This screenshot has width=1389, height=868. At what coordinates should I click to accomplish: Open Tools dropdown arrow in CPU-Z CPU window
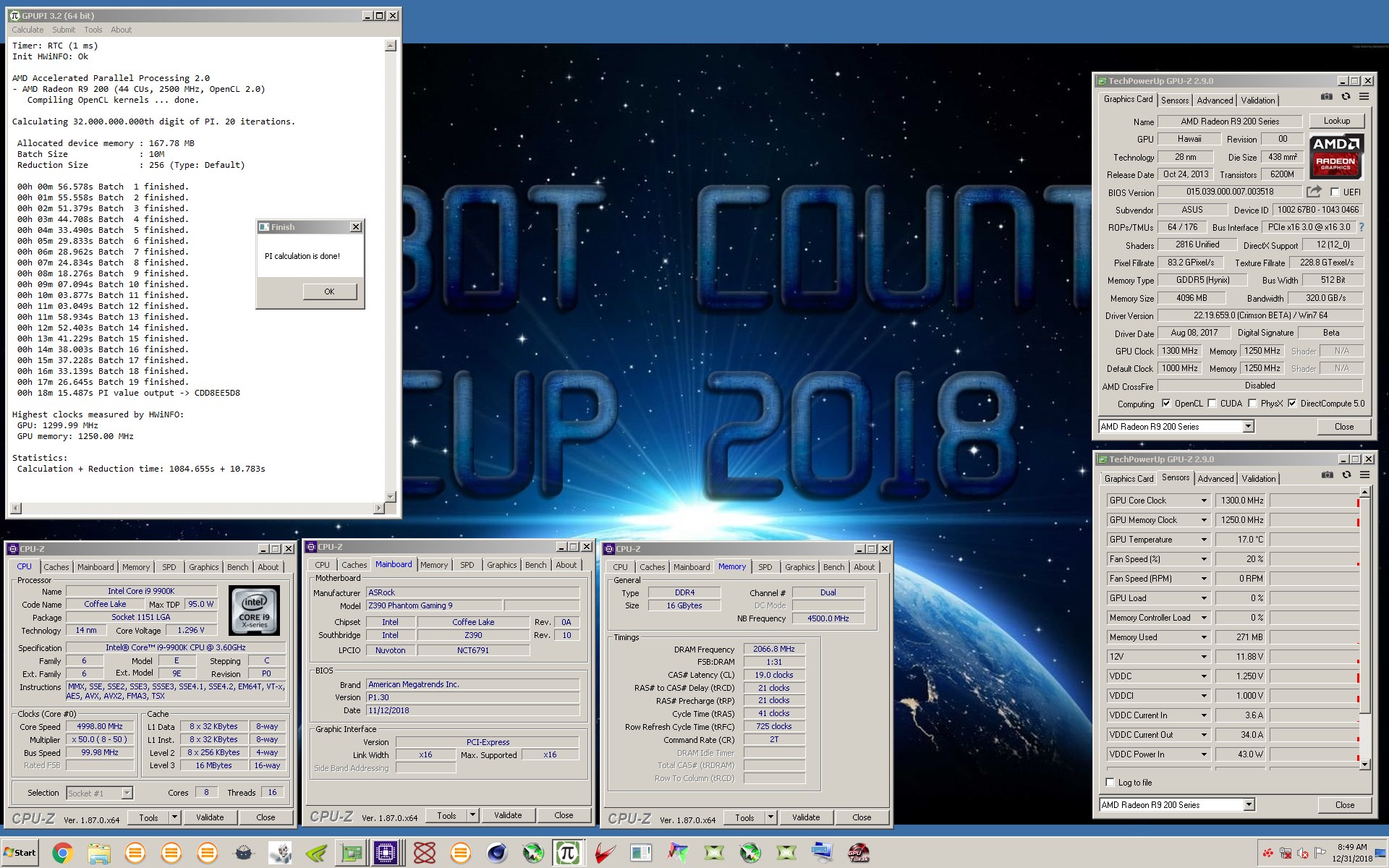tap(174, 817)
